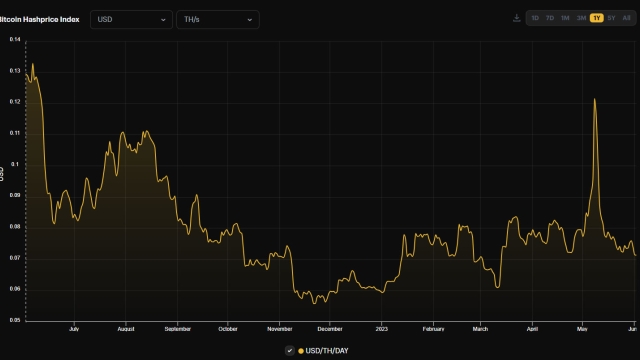Viewport: 640px width, 360px height.
Task: Click the USD/TH/DAY legend label
Action: click(327, 351)
